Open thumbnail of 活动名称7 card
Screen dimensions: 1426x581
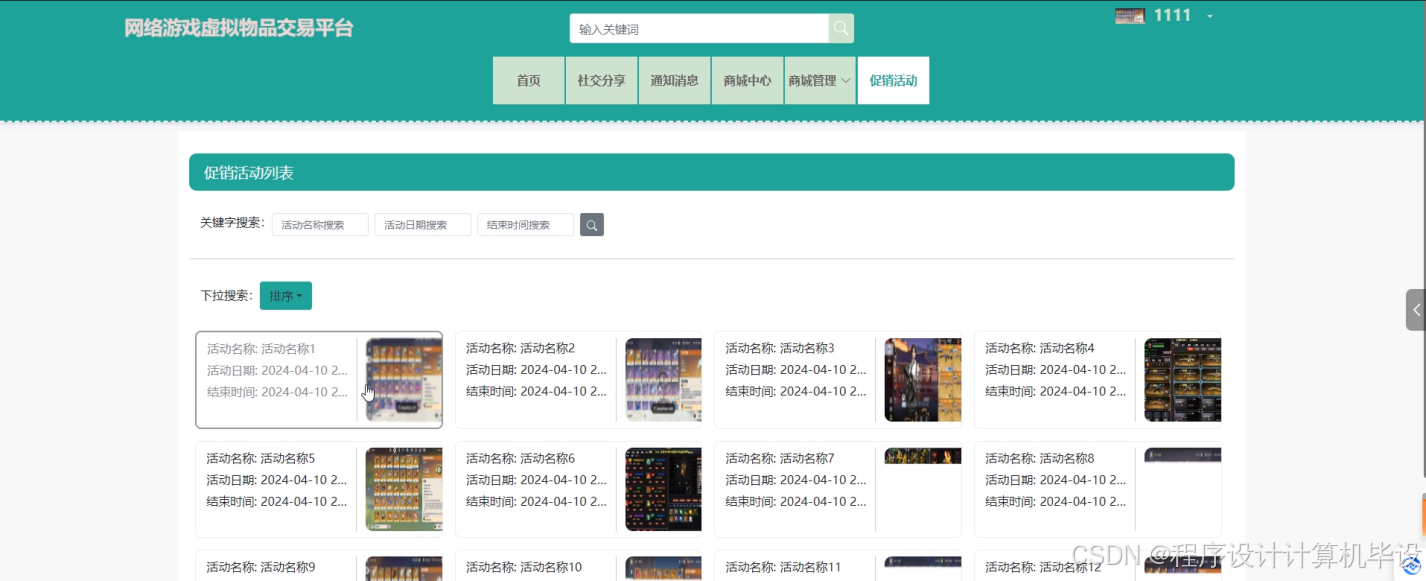coord(923,456)
